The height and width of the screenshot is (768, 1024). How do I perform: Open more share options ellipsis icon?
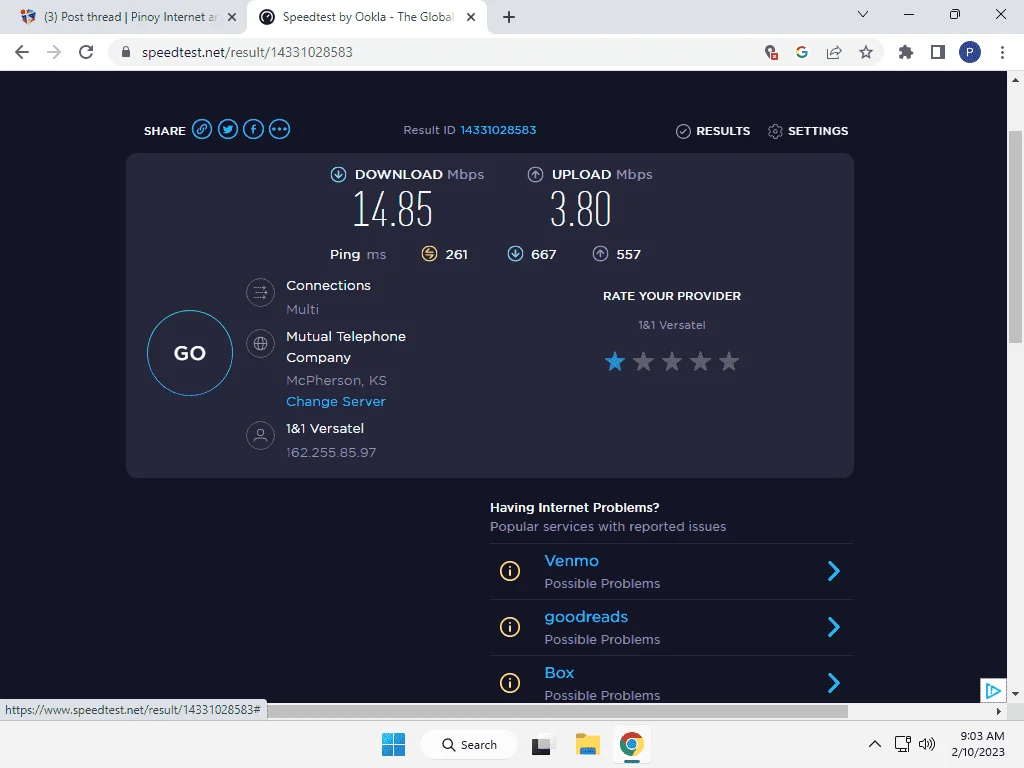click(x=280, y=129)
